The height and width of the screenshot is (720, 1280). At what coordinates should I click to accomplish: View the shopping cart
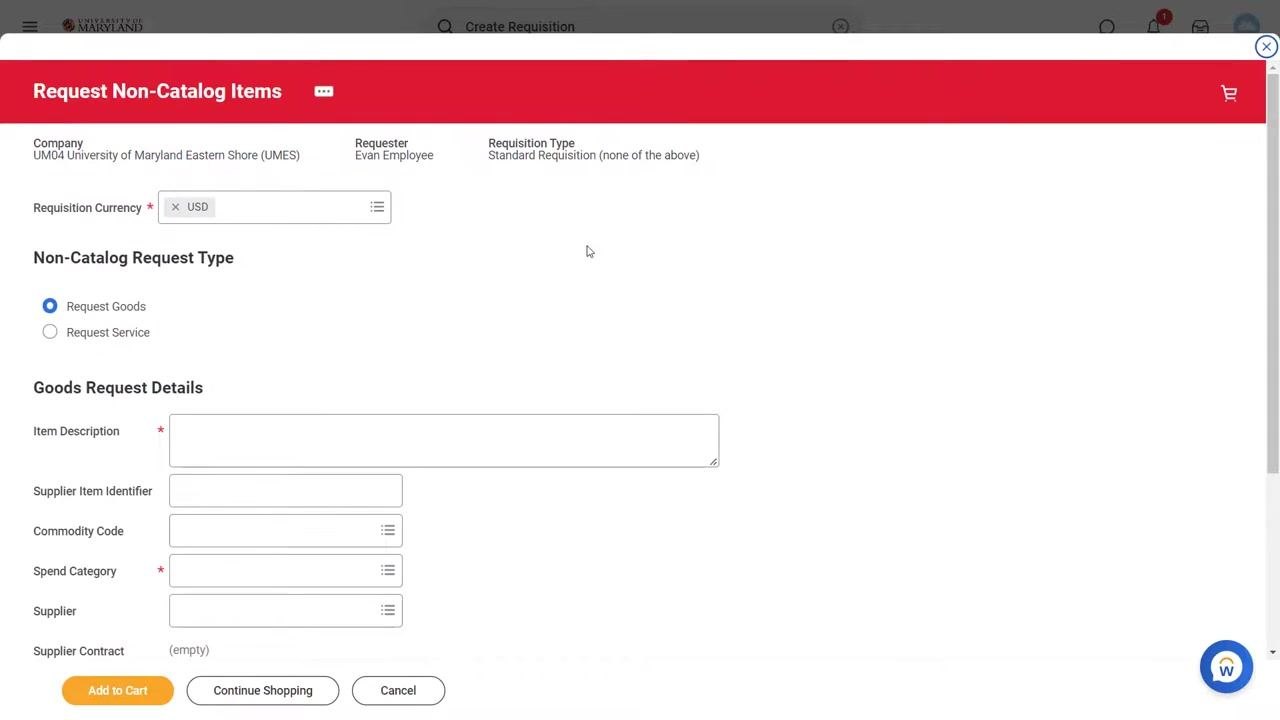[1229, 93]
